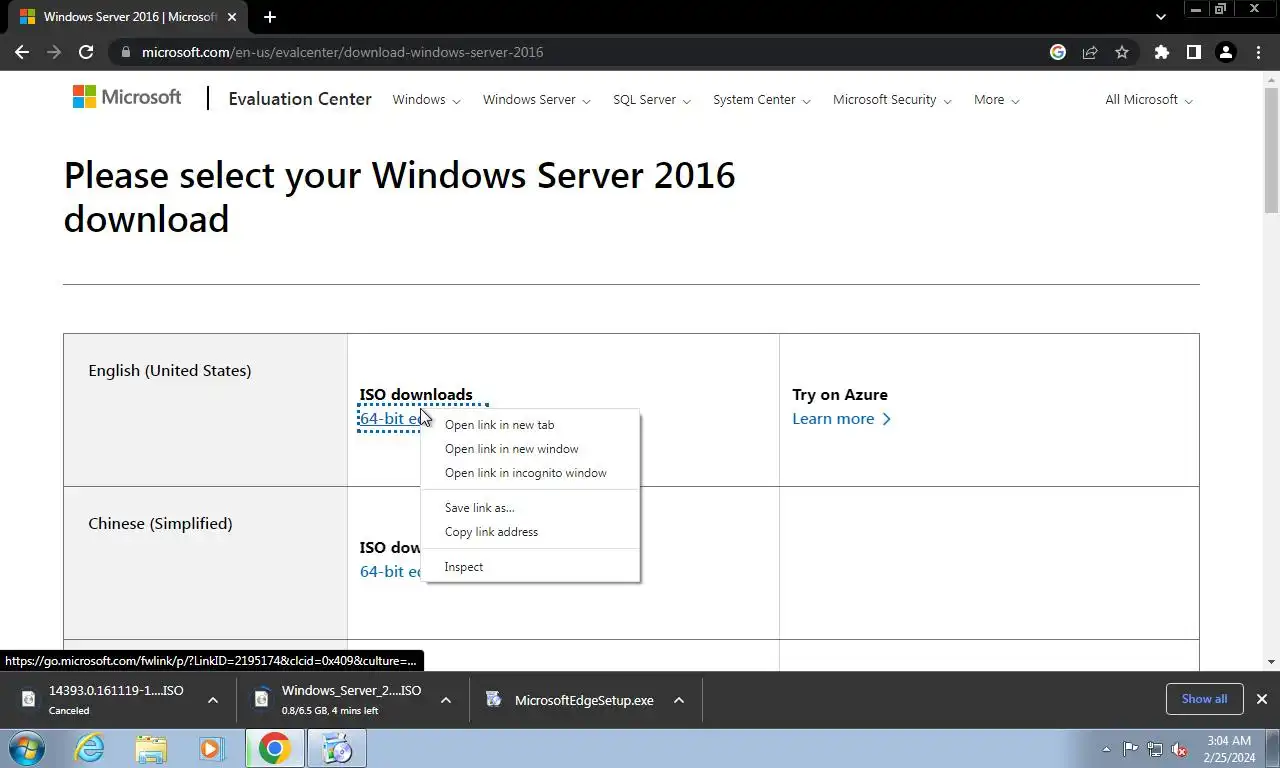Image resolution: width=1280 pixels, height=768 pixels.
Task: Click the tab search chevron
Action: click(1160, 17)
